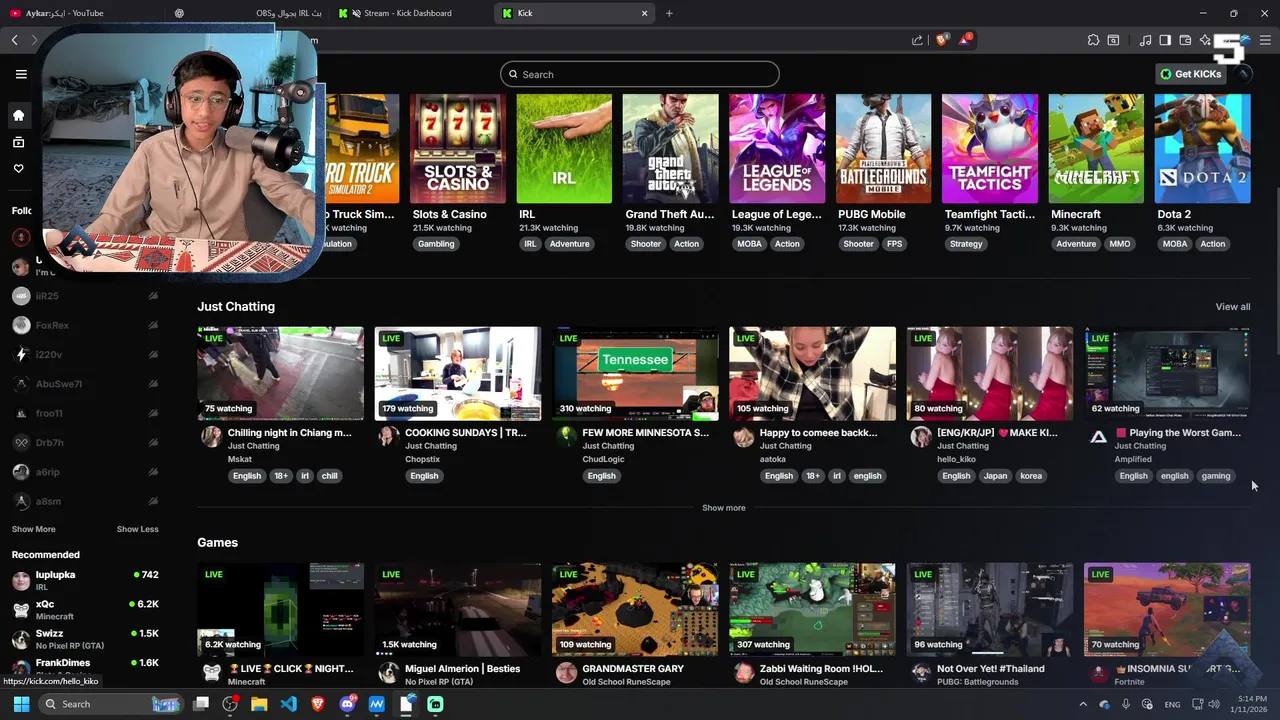Select the Gambling tag under Slots & Casino

436,244
